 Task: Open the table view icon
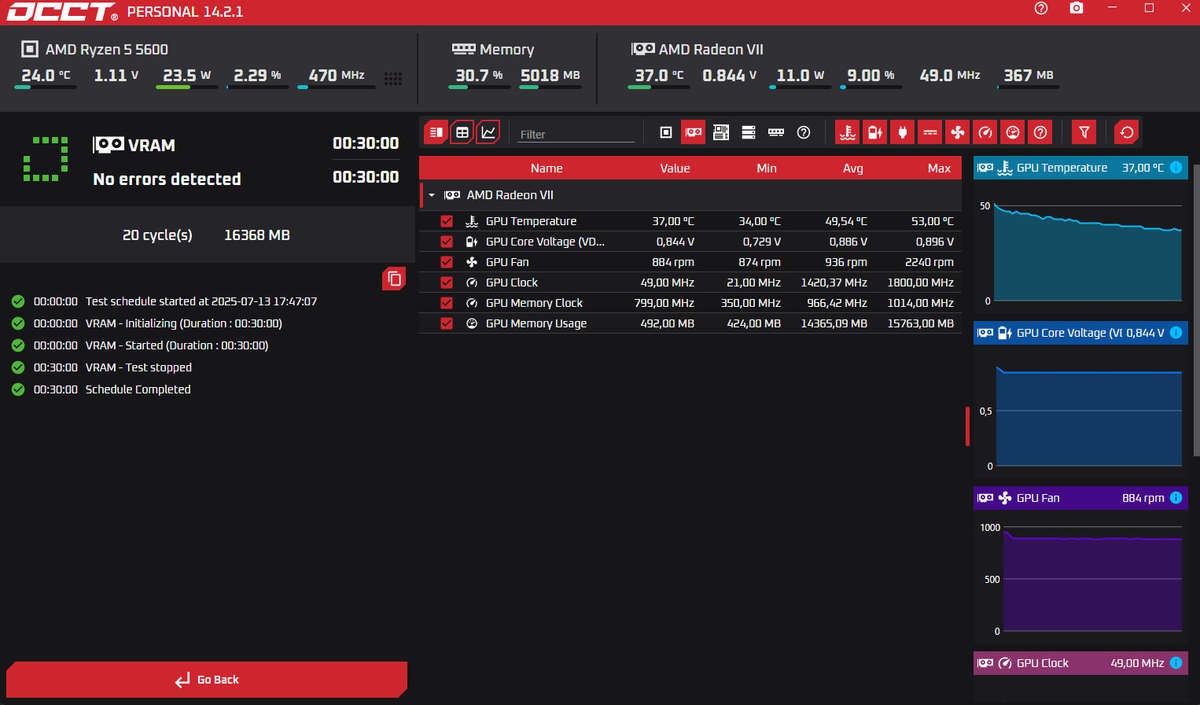pos(461,131)
